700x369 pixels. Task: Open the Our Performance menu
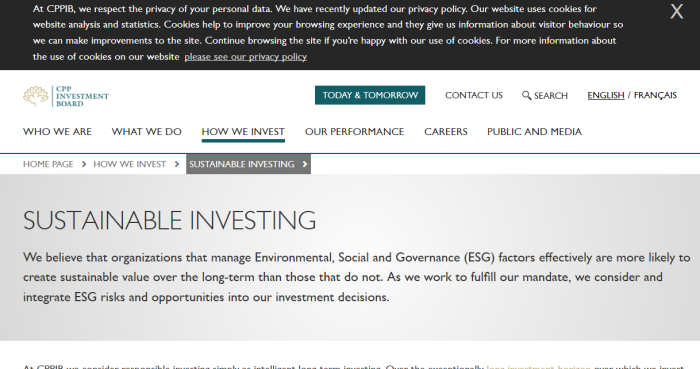pos(354,132)
